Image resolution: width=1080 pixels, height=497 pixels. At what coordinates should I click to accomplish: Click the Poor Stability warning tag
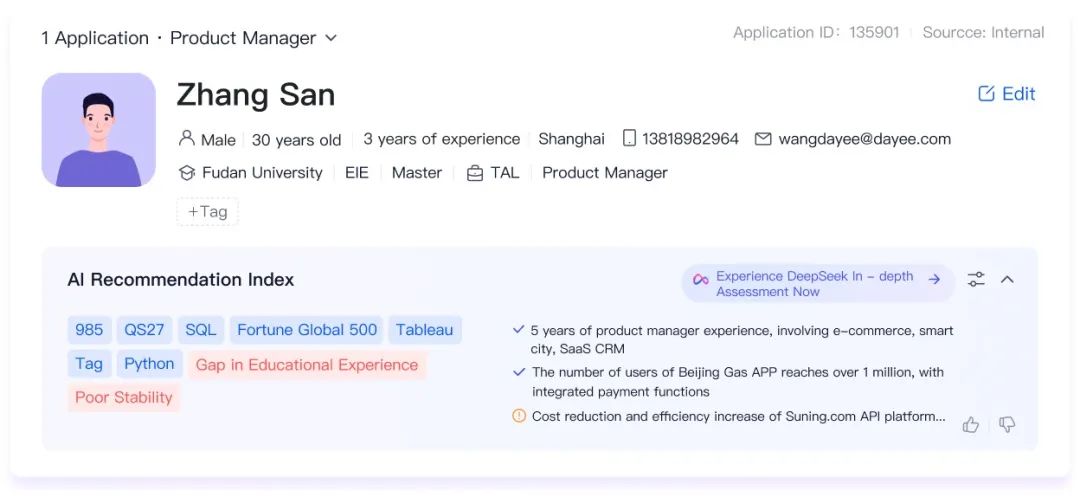click(x=124, y=398)
